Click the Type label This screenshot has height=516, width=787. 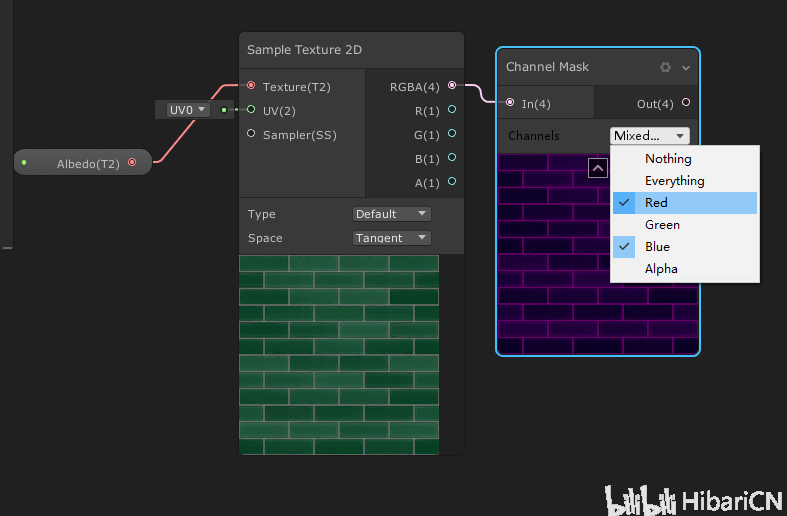tap(261, 214)
